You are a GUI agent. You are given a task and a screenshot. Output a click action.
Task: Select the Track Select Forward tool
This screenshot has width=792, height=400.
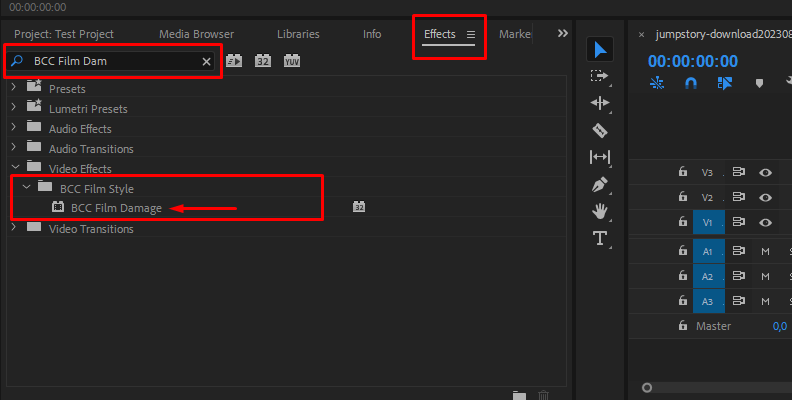[x=600, y=76]
